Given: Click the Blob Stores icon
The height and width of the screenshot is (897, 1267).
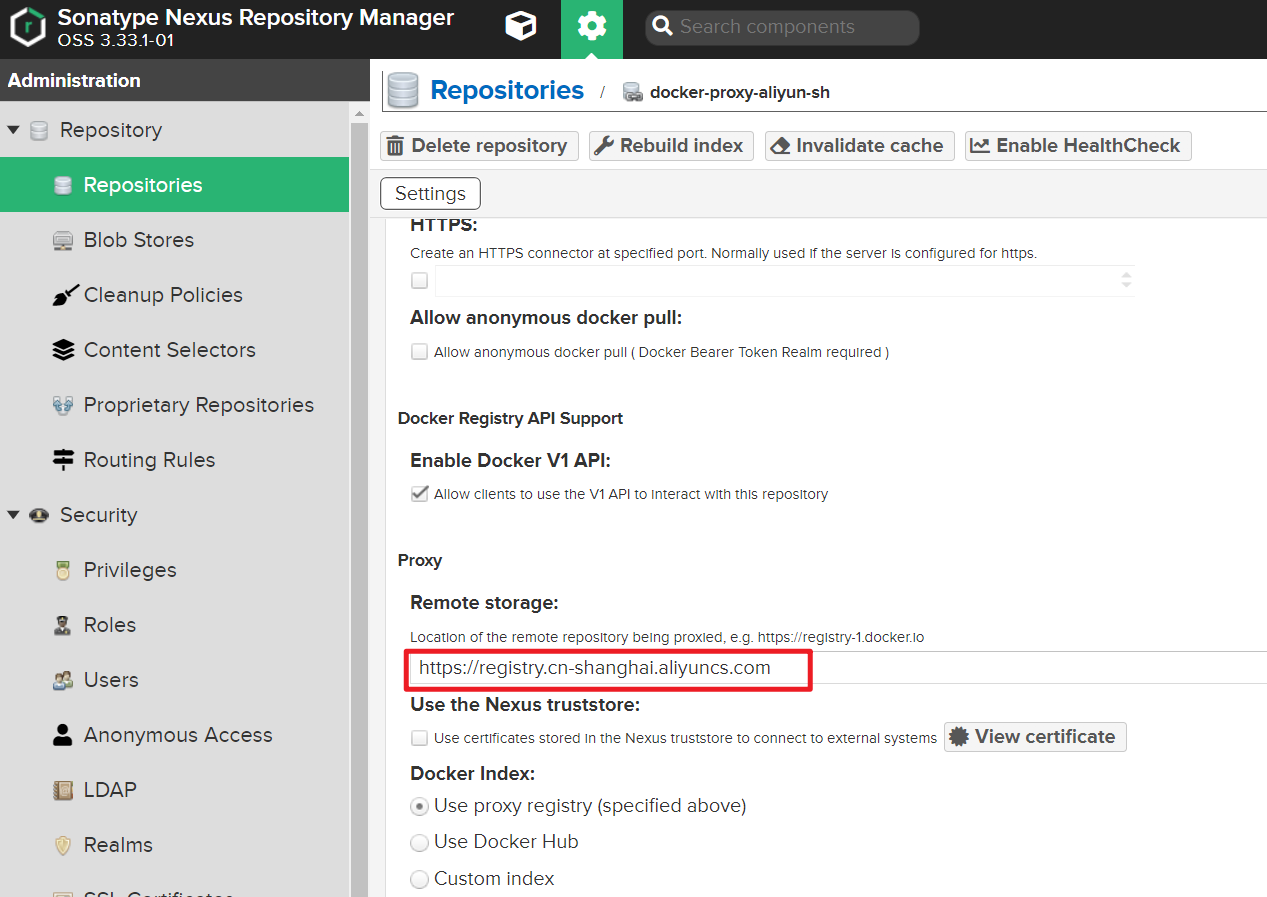Looking at the screenshot, I should (x=63, y=240).
